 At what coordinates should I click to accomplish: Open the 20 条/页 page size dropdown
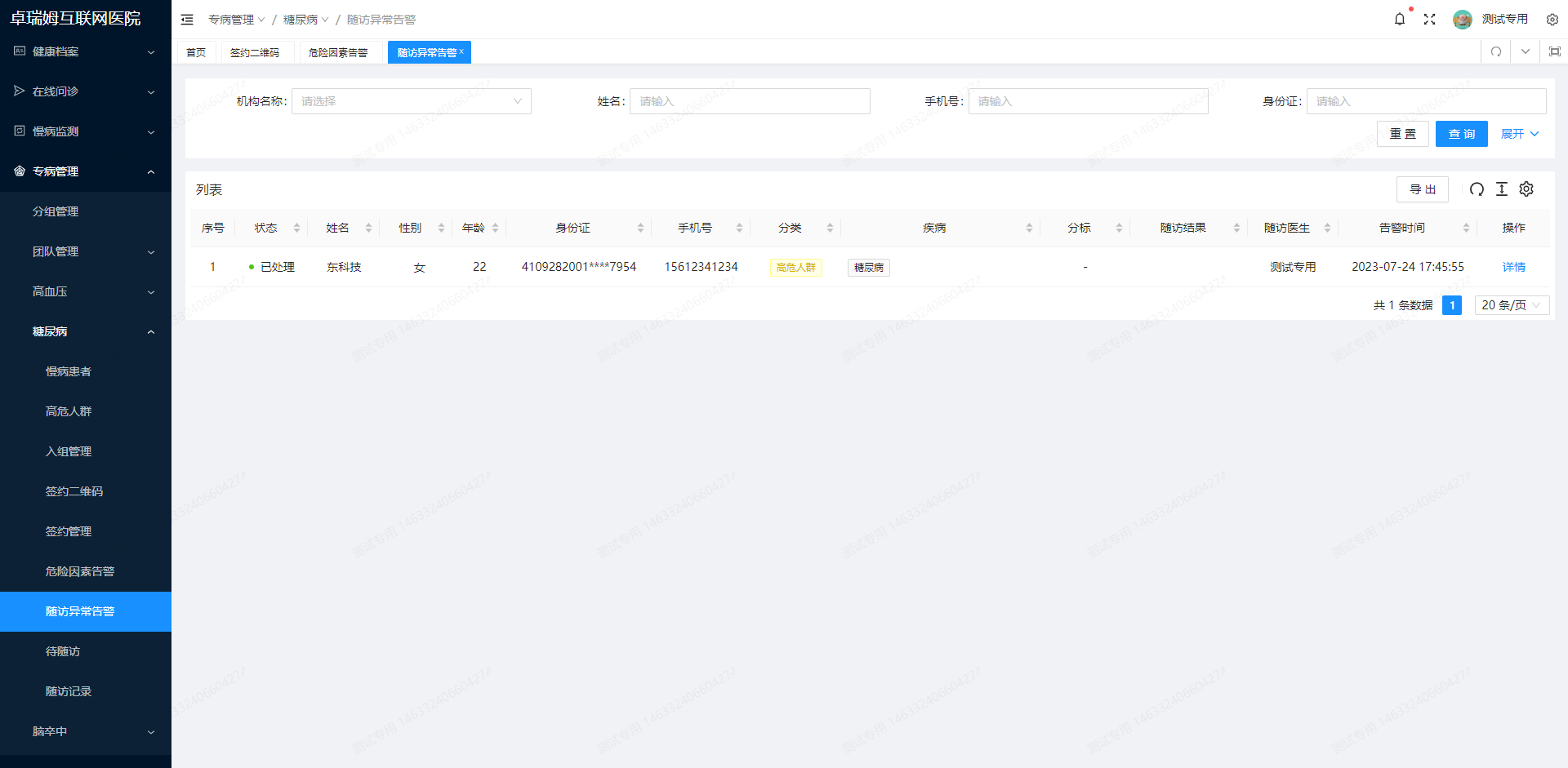click(1512, 305)
